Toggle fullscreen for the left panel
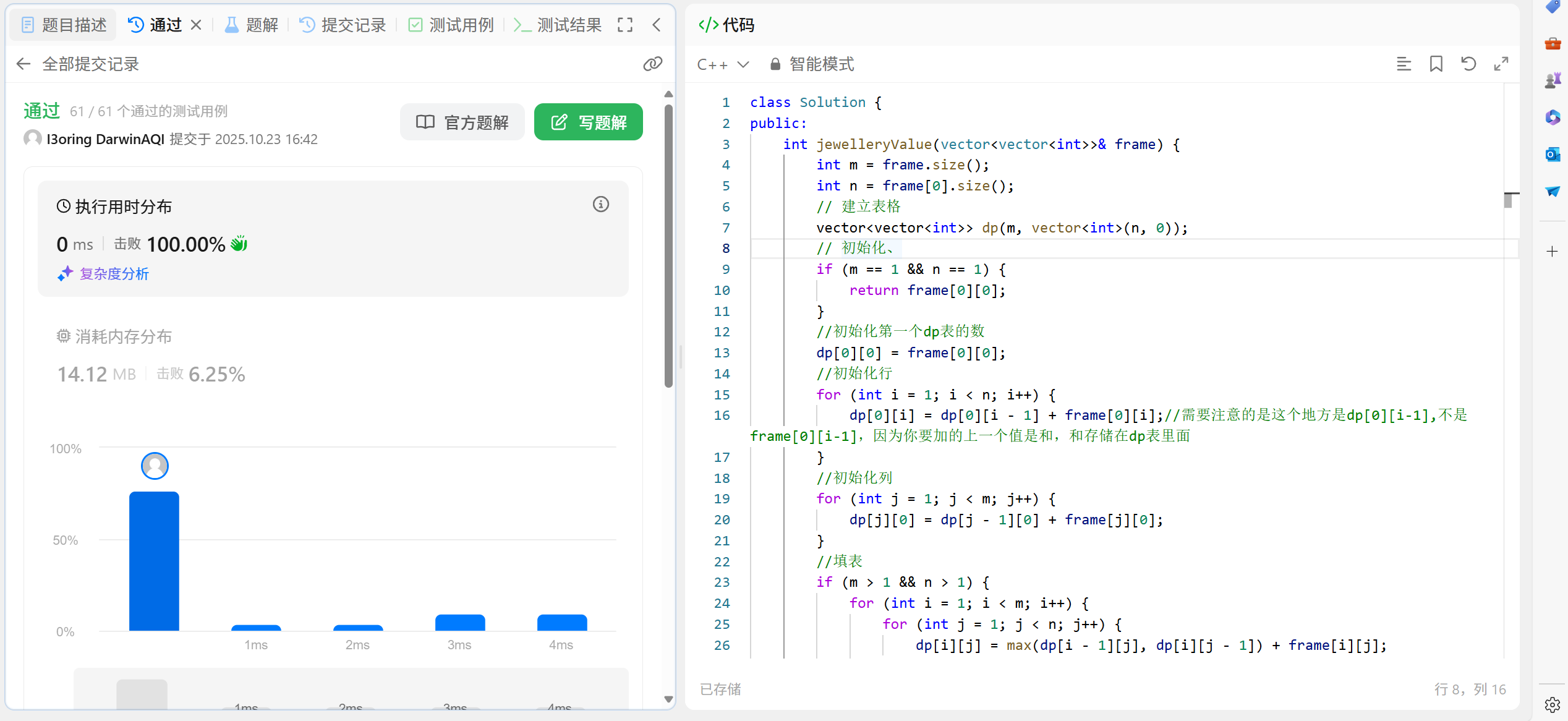 (624, 25)
